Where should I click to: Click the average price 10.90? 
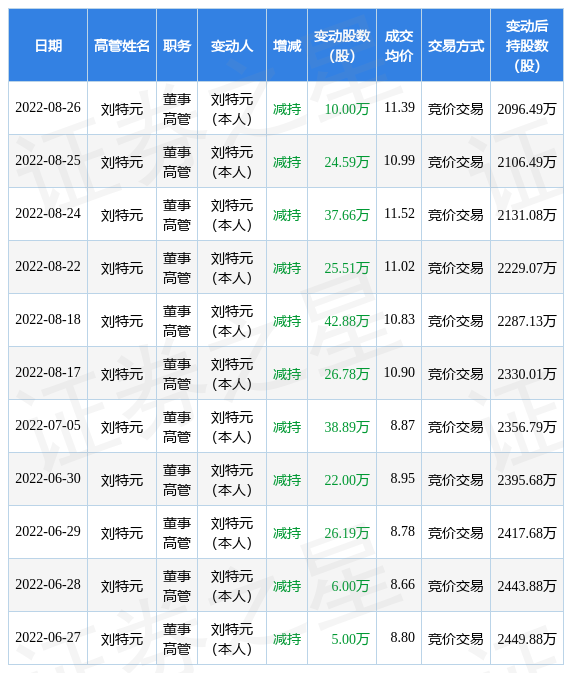(x=399, y=372)
